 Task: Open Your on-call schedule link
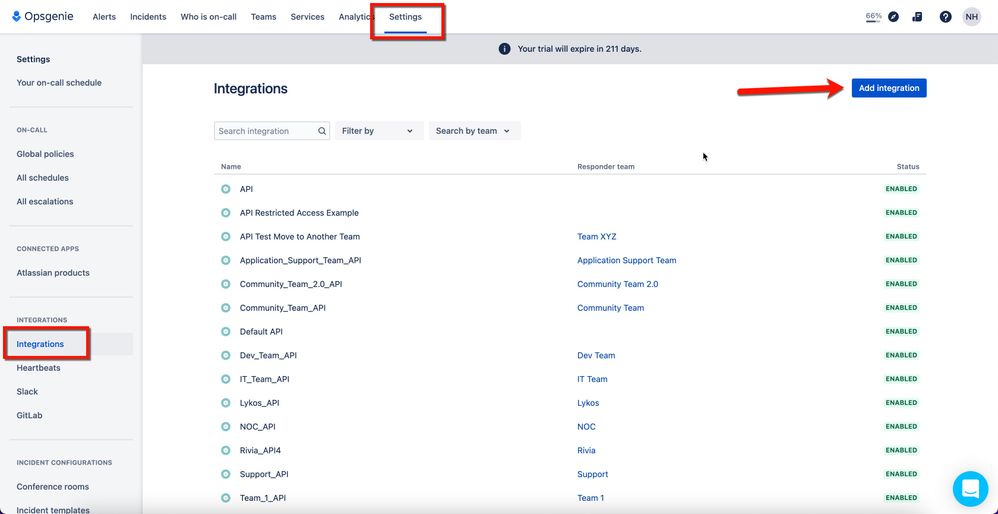(x=59, y=83)
